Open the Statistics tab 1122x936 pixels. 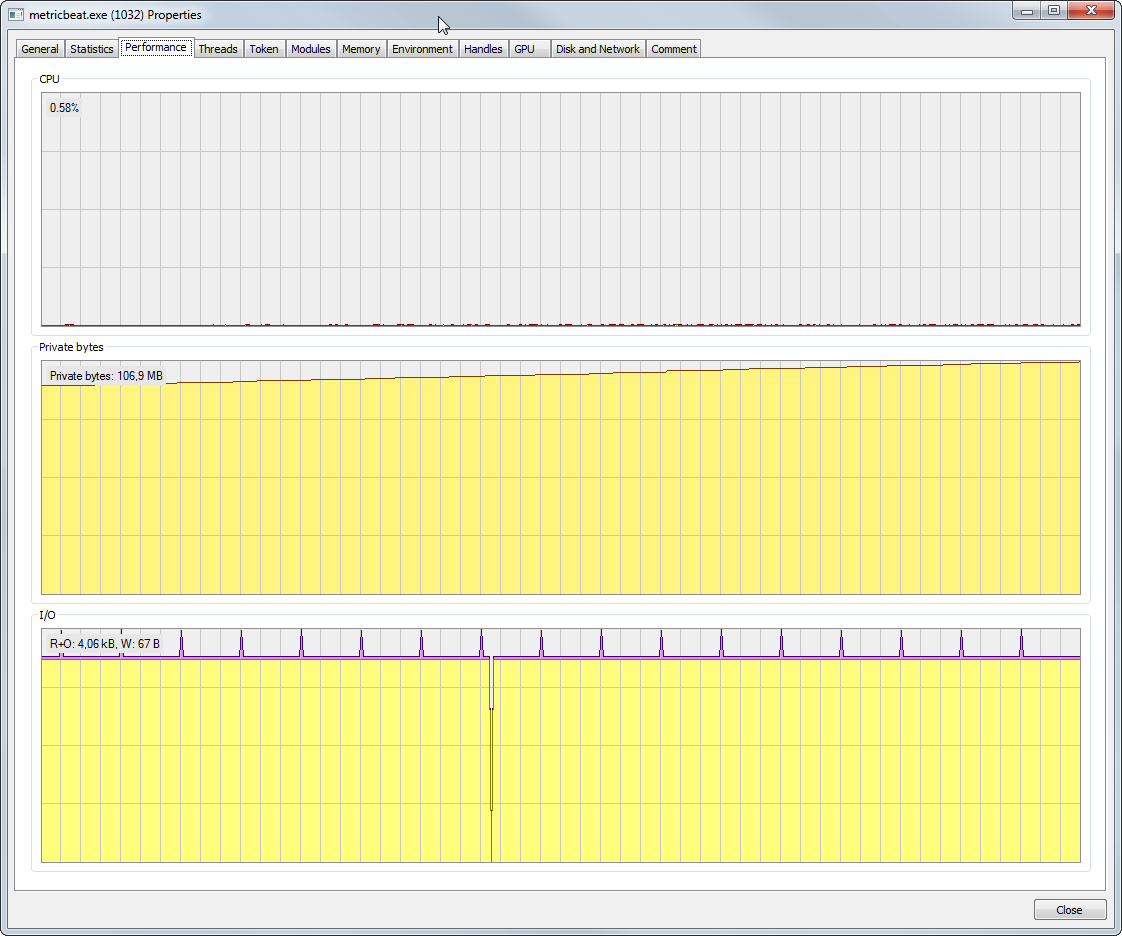(92, 49)
